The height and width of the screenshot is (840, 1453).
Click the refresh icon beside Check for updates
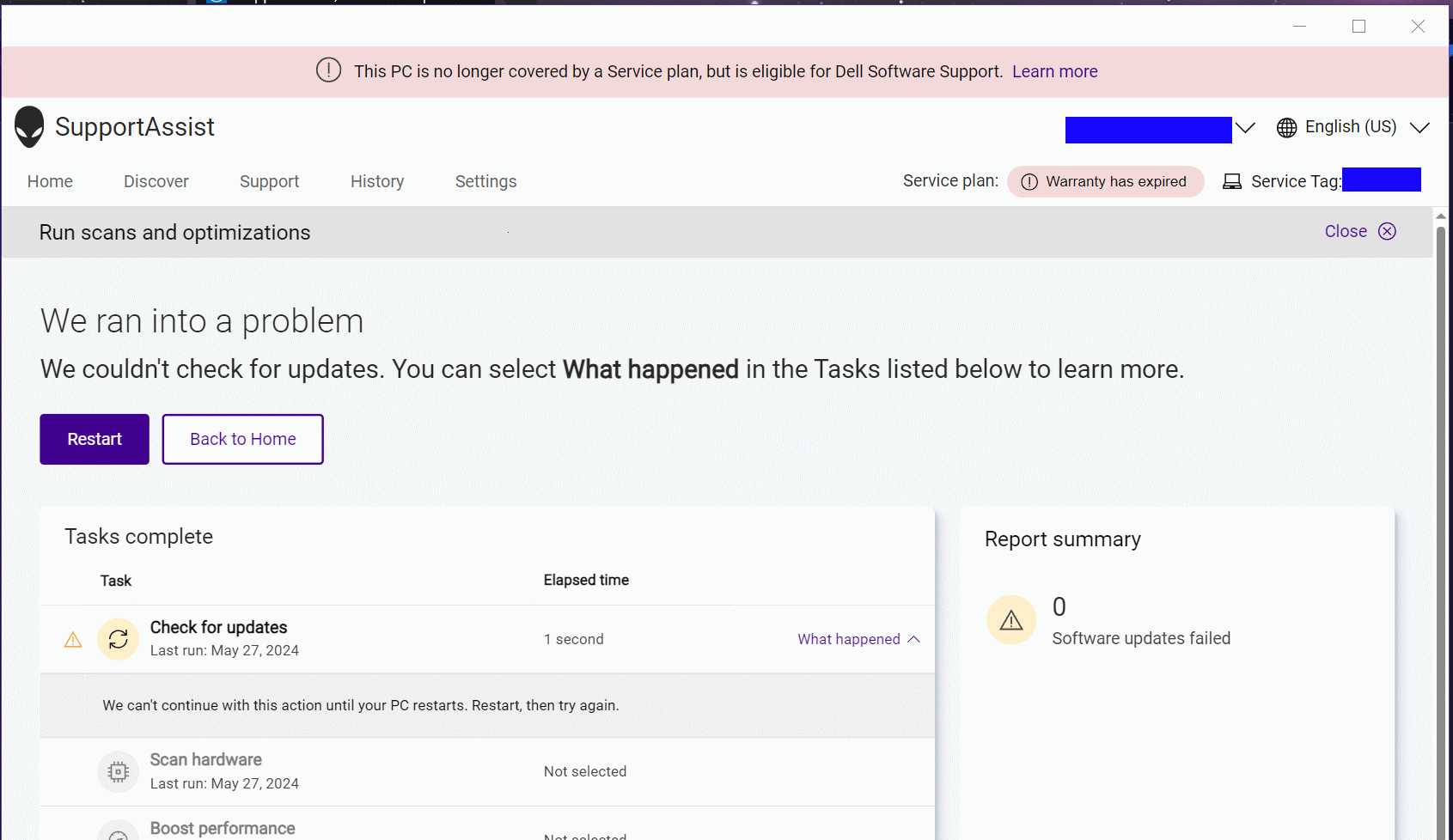118,638
